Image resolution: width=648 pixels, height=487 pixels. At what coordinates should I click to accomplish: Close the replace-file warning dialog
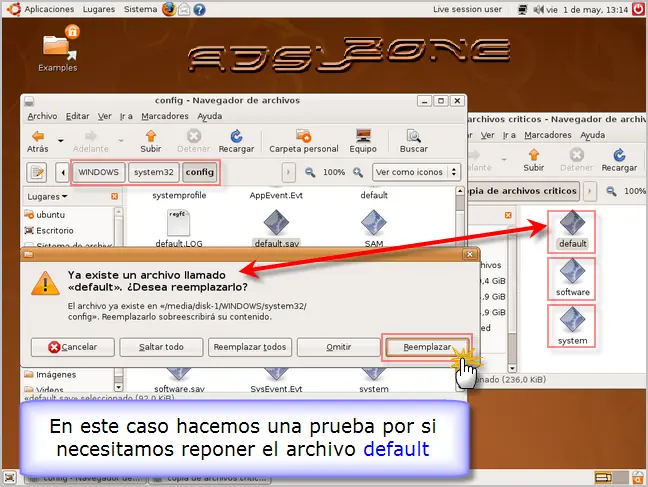[x=469, y=254]
